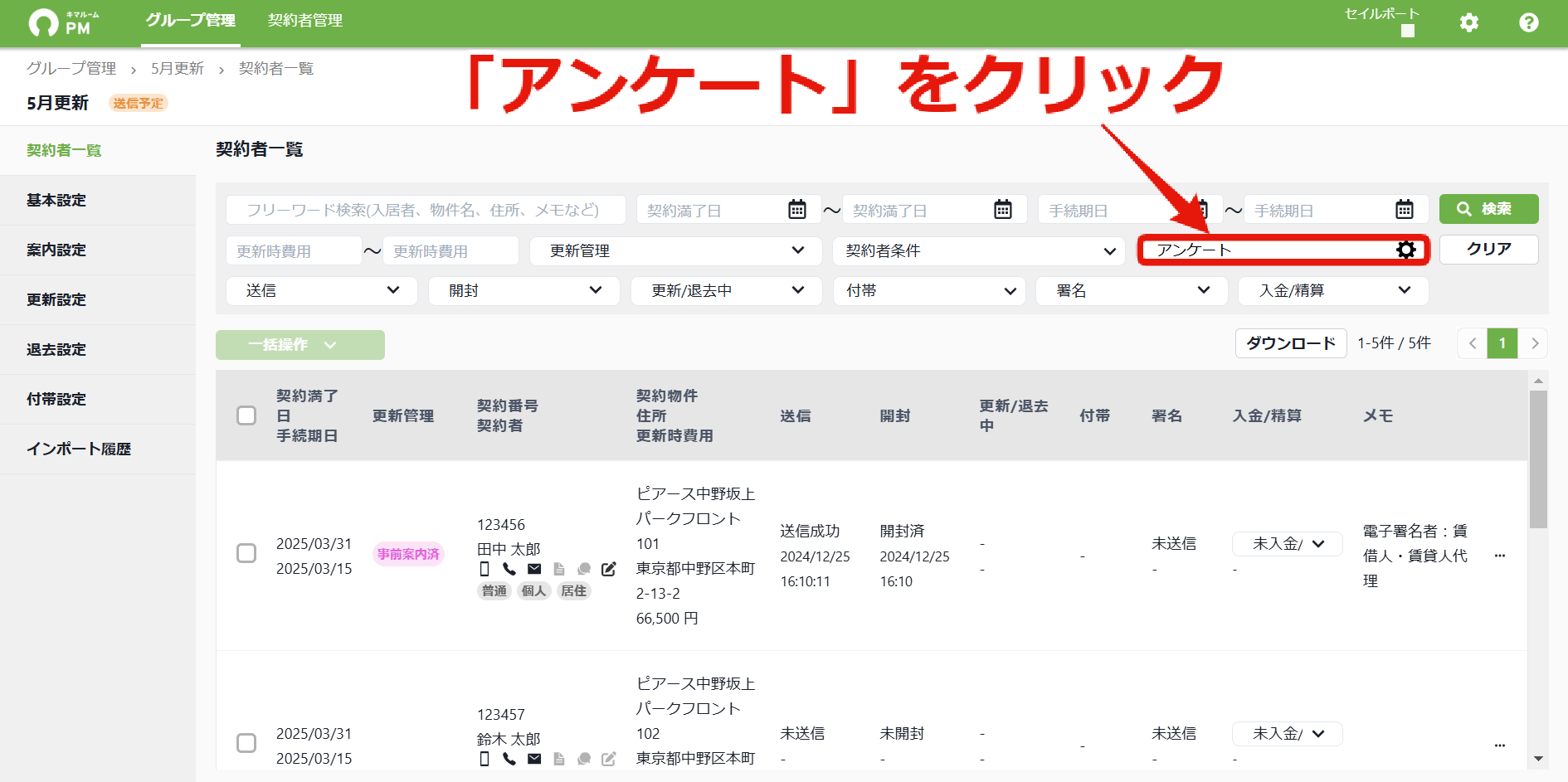Open 基本設定 in the sidebar

pyautogui.click(x=98, y=200)
